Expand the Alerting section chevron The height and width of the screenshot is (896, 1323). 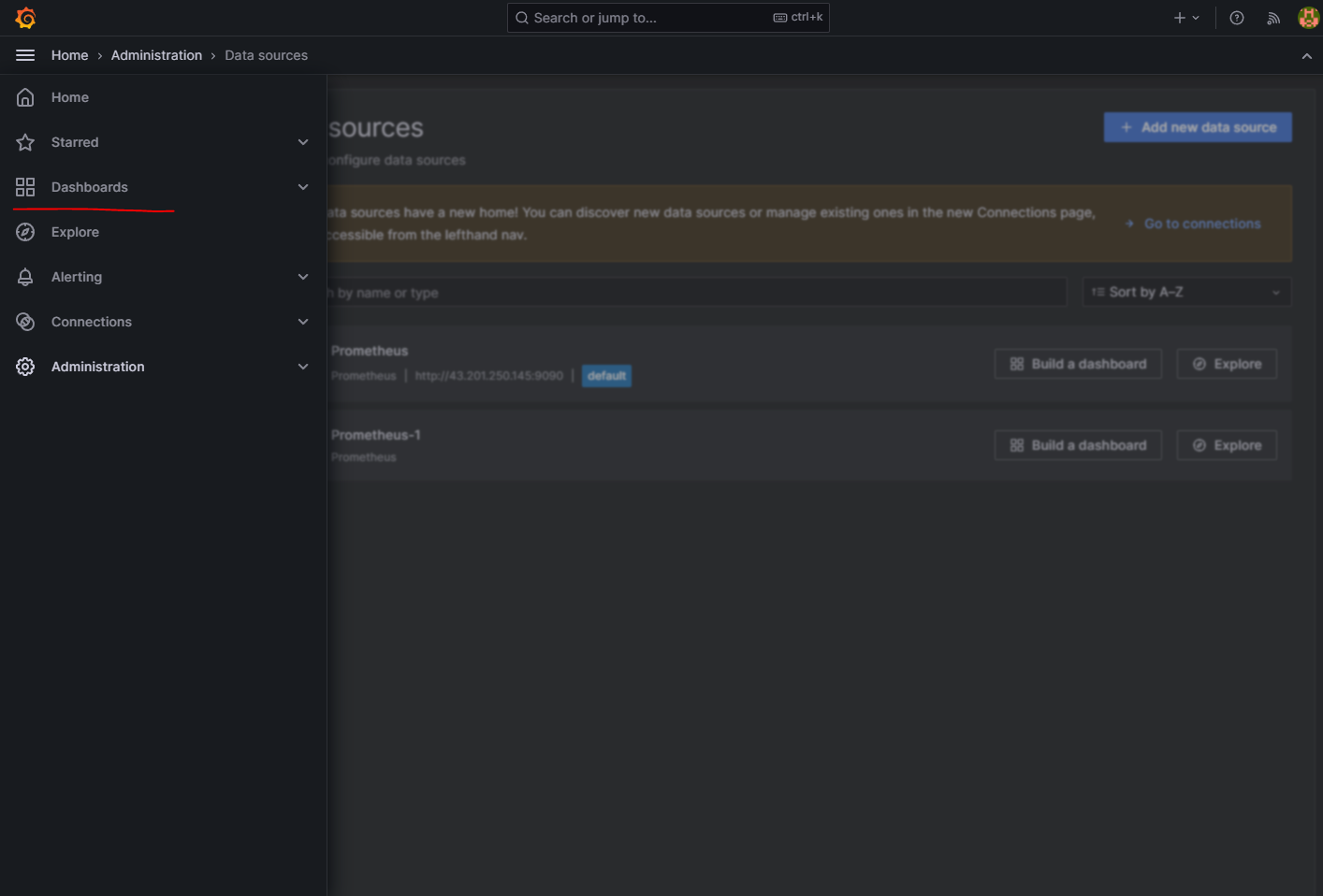click(x=303, y=277)
